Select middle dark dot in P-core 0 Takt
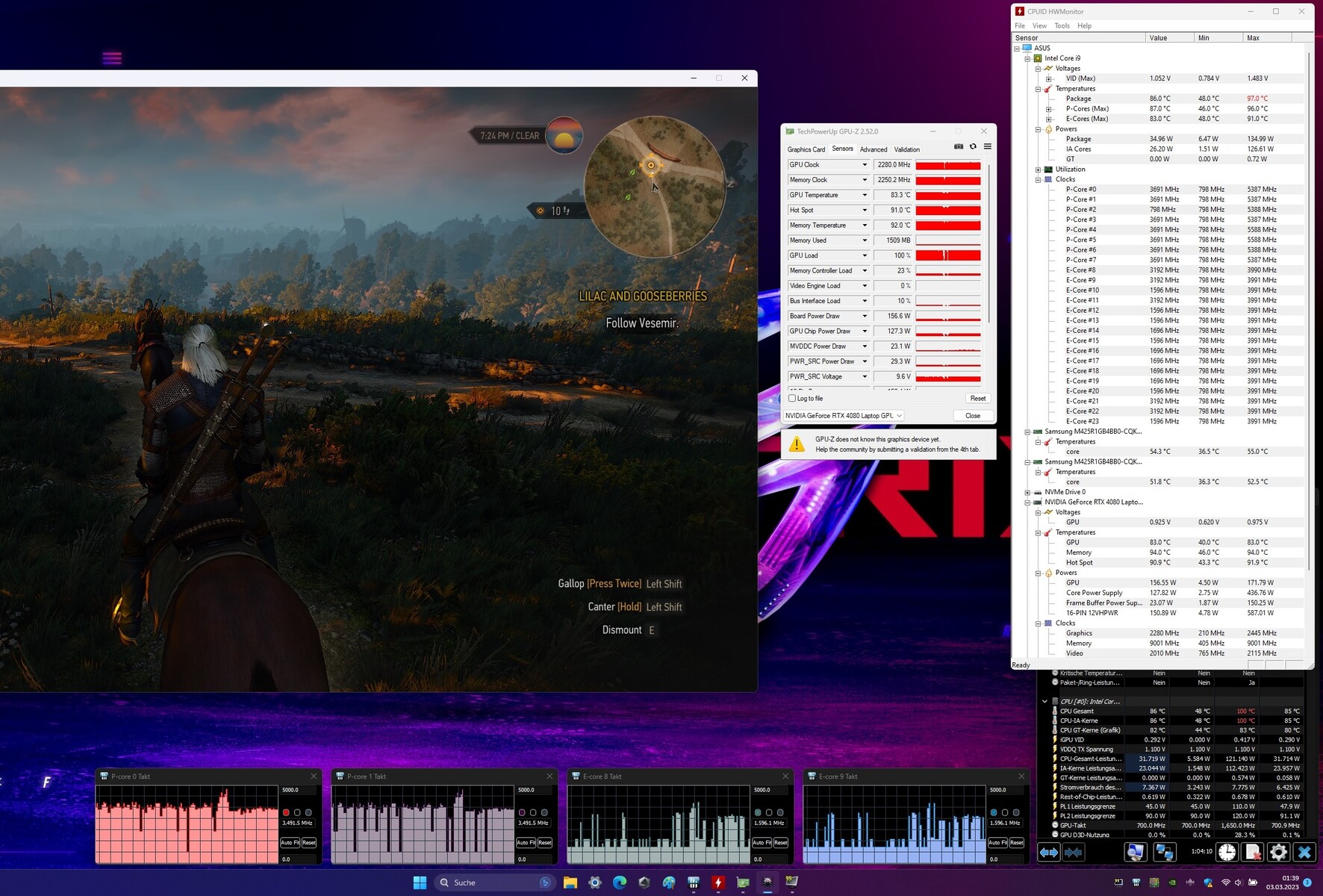This screenshot has height=896, width=1323. pos(297,812)
